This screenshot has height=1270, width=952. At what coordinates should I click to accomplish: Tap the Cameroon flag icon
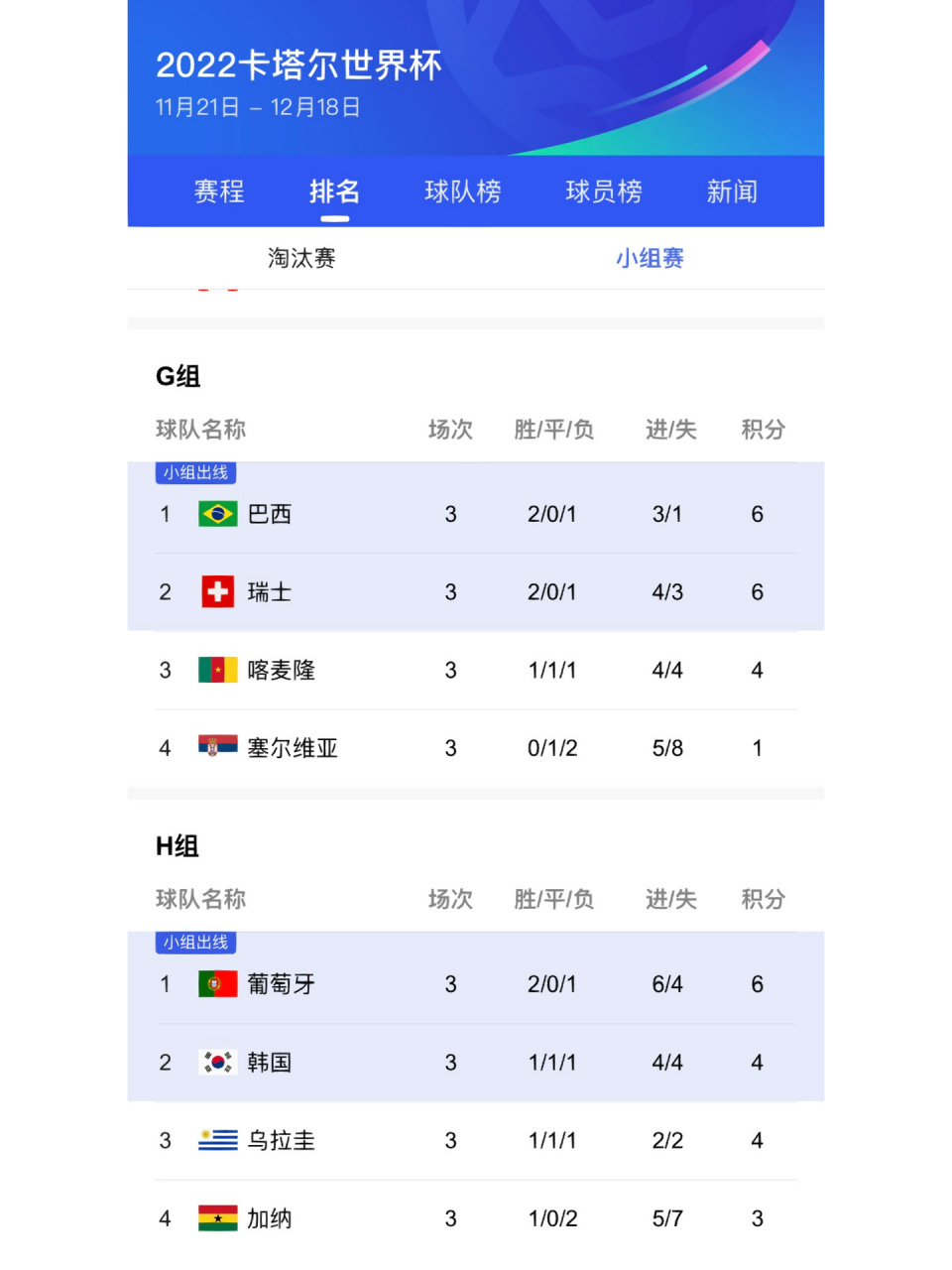coord(217,670)
